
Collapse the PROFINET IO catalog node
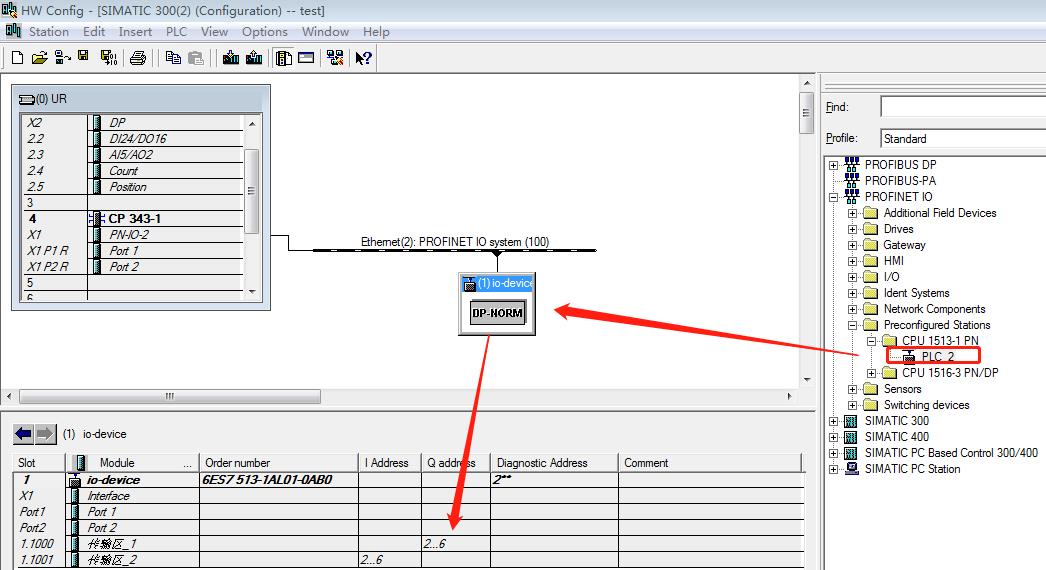(833, 197)
